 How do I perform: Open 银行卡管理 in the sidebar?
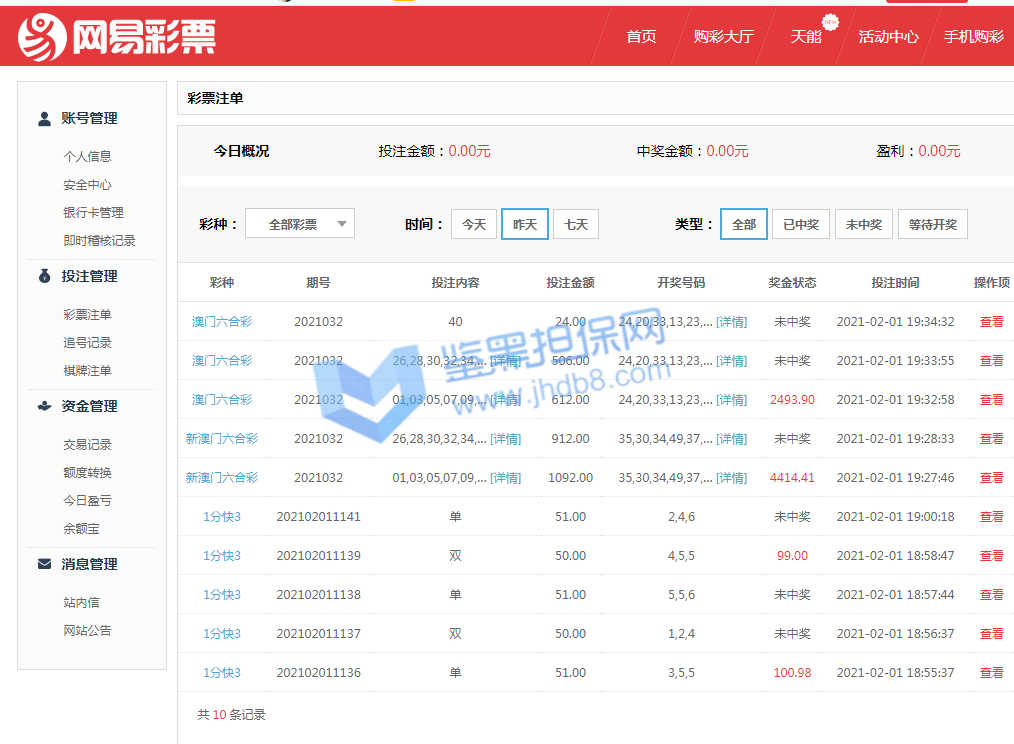[x=93, y=213]
